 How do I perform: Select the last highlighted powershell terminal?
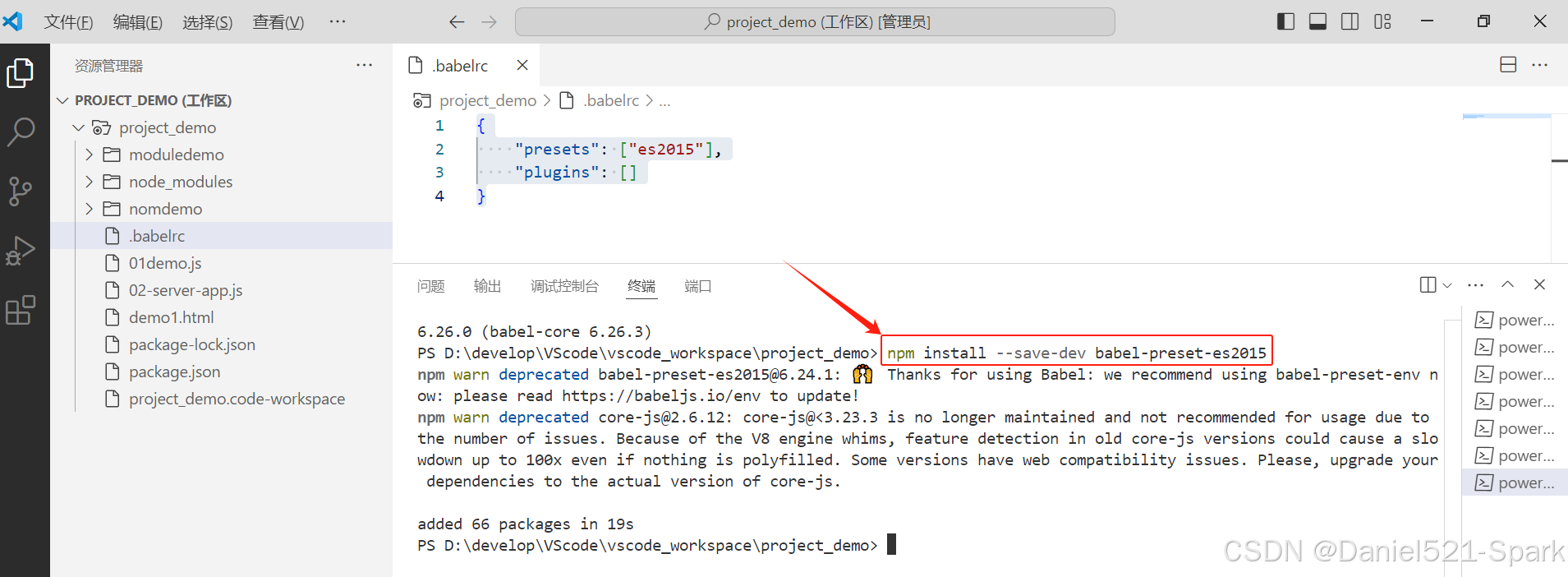pos(1515,482)
